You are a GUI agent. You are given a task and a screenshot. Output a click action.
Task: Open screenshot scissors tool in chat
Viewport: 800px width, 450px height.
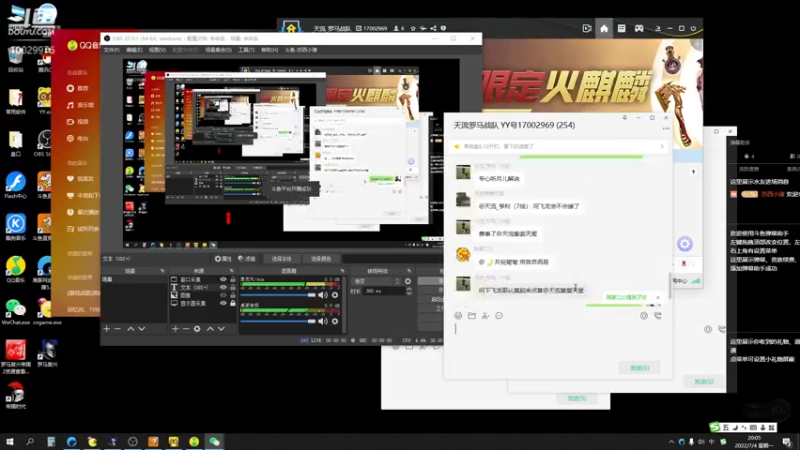[x=485, y=316]
